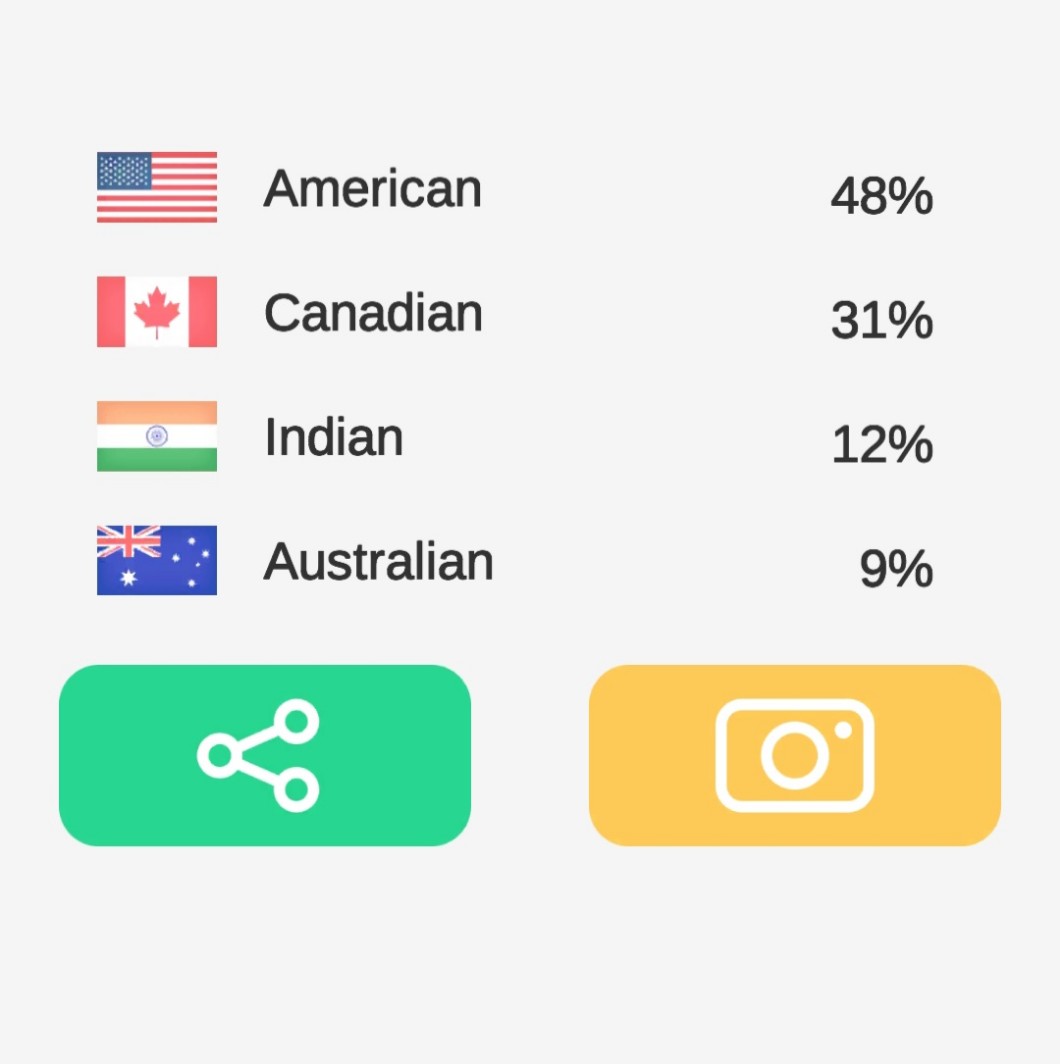Click the Ashoka Chakra wheel on India's flag
Image resolution: width=1060 pixels, height=1064 pixels.
pos(157,436)
